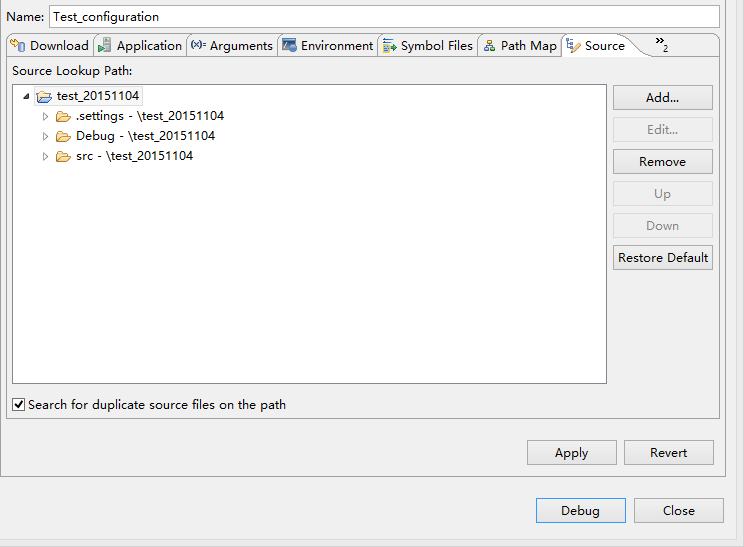This screenshot has width=744, height=547.
Task: Switch to the Environment tab
Action: pos(337,46)
